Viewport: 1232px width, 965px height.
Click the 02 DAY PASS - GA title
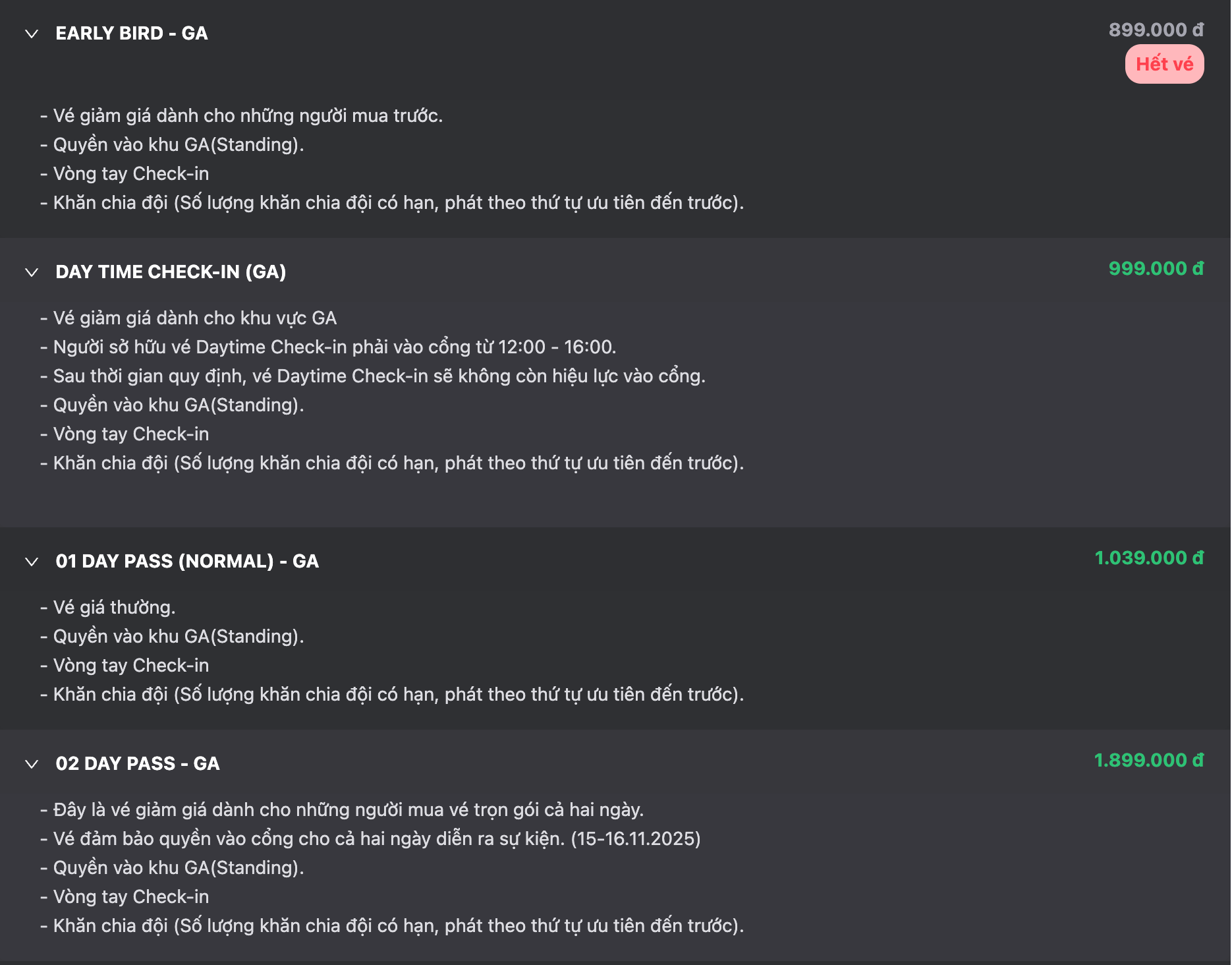pos(138,764)
